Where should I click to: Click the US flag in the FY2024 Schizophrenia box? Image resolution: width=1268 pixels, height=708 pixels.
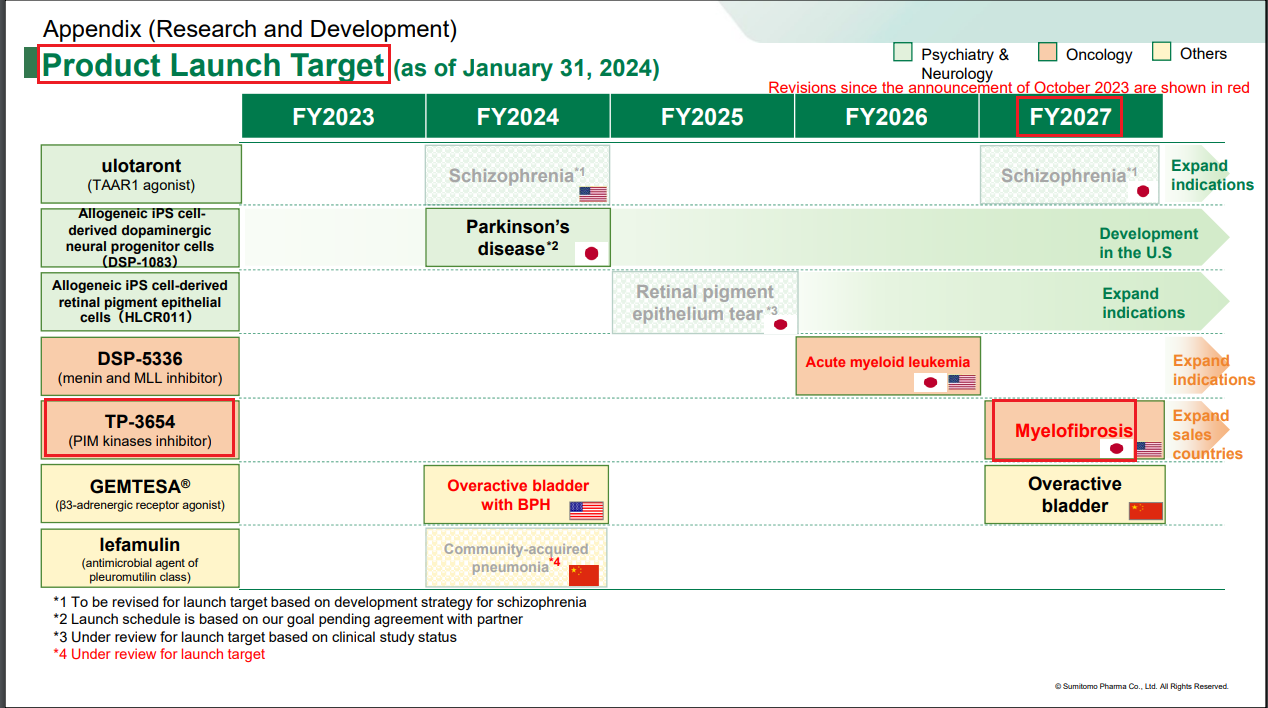point(593,194)
